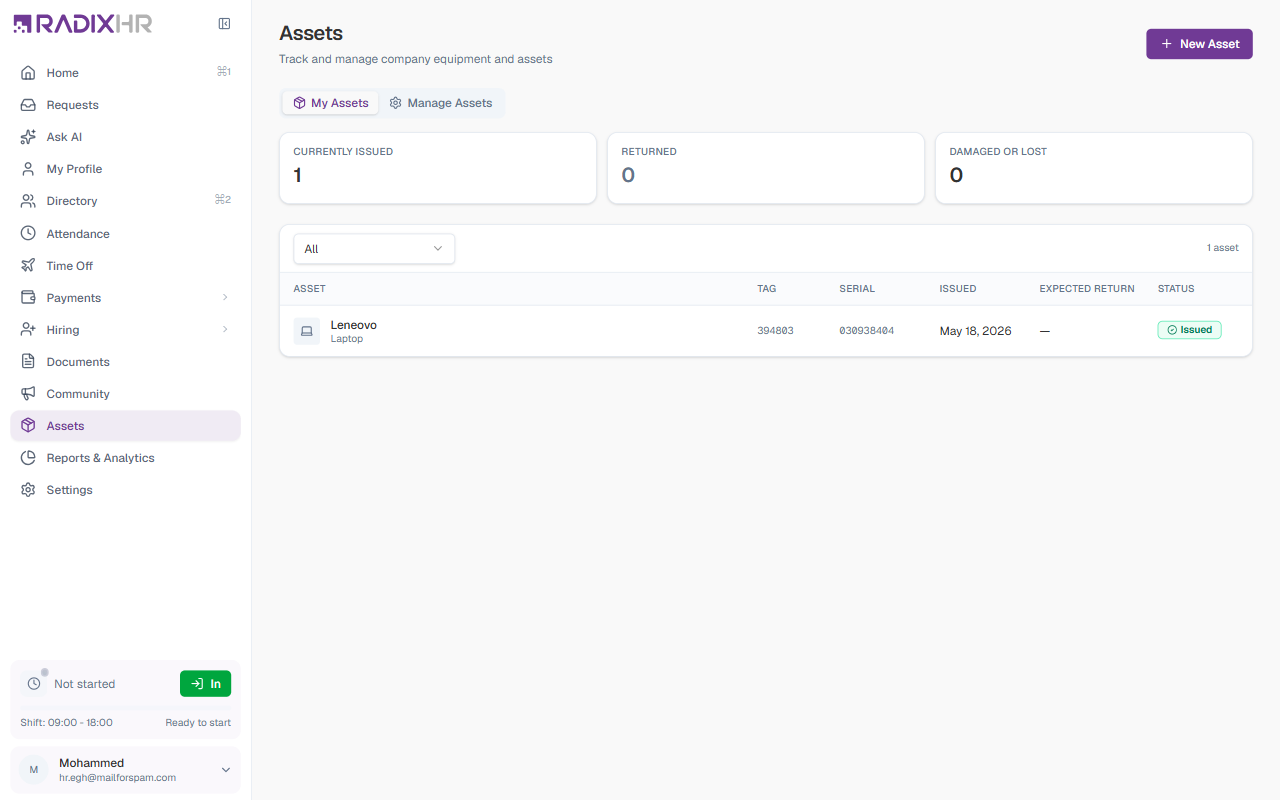Create a New Asset
This screenshot has width=1280, height=800.
pyautogui.click(x=1199, y=44)
